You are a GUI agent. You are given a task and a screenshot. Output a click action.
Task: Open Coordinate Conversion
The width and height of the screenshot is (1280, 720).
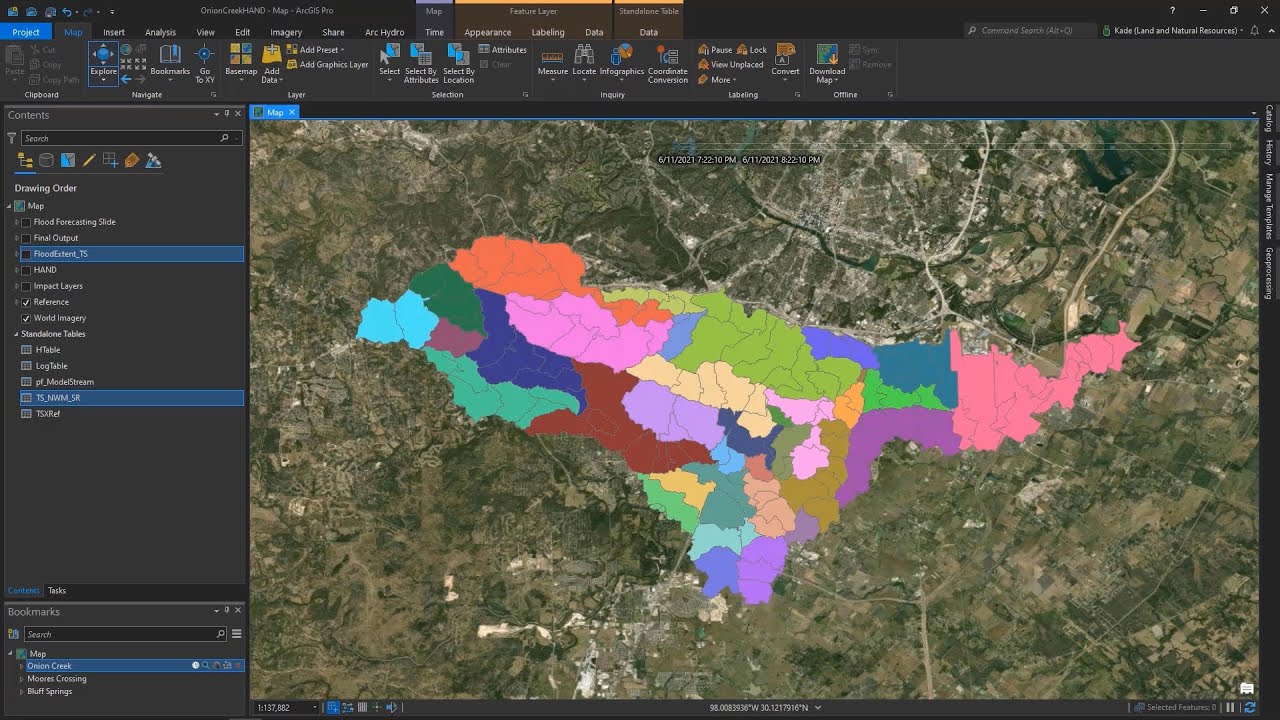[x=667, y=62]
